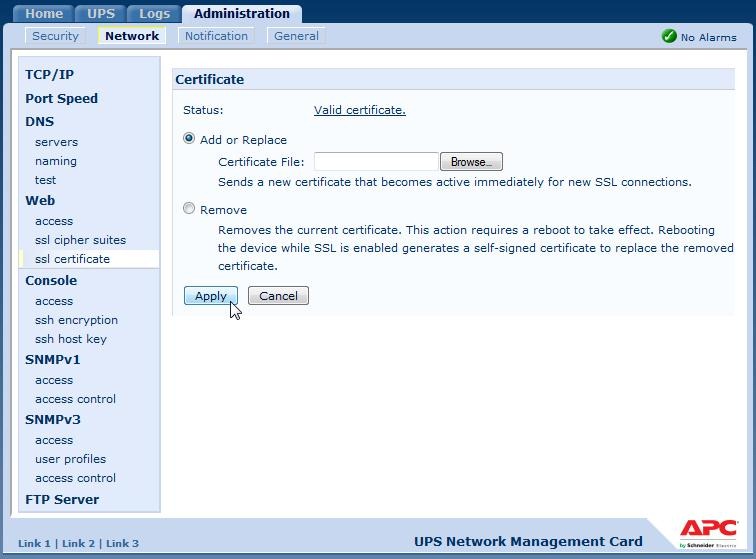
Task: Switch to the UPS tab
Action: 101,14
